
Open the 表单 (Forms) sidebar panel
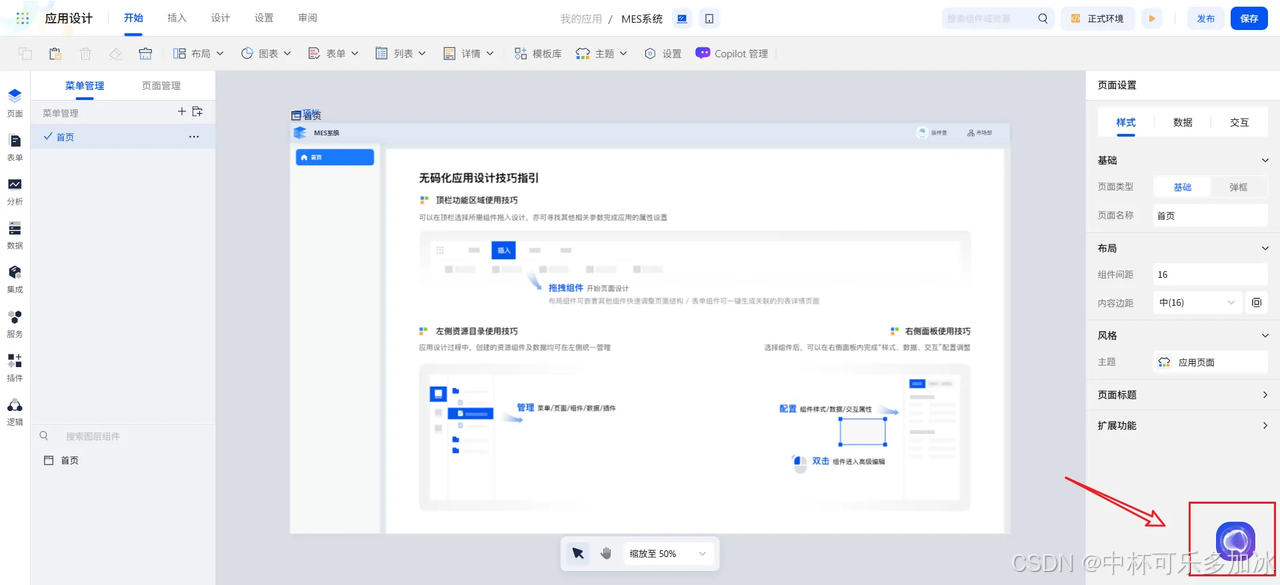(x=14, y=145)
